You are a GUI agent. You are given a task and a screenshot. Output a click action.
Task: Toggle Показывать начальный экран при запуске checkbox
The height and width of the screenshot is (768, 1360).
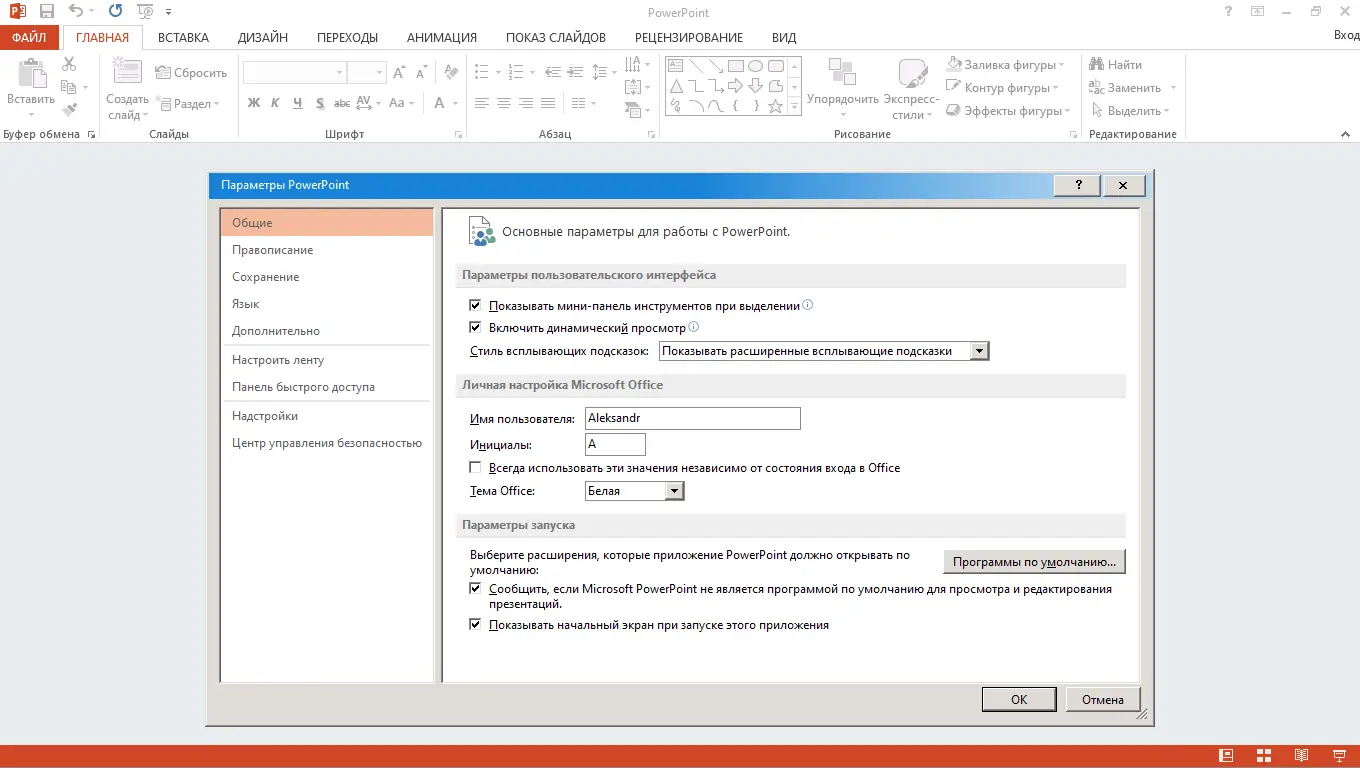pos(476,625)
